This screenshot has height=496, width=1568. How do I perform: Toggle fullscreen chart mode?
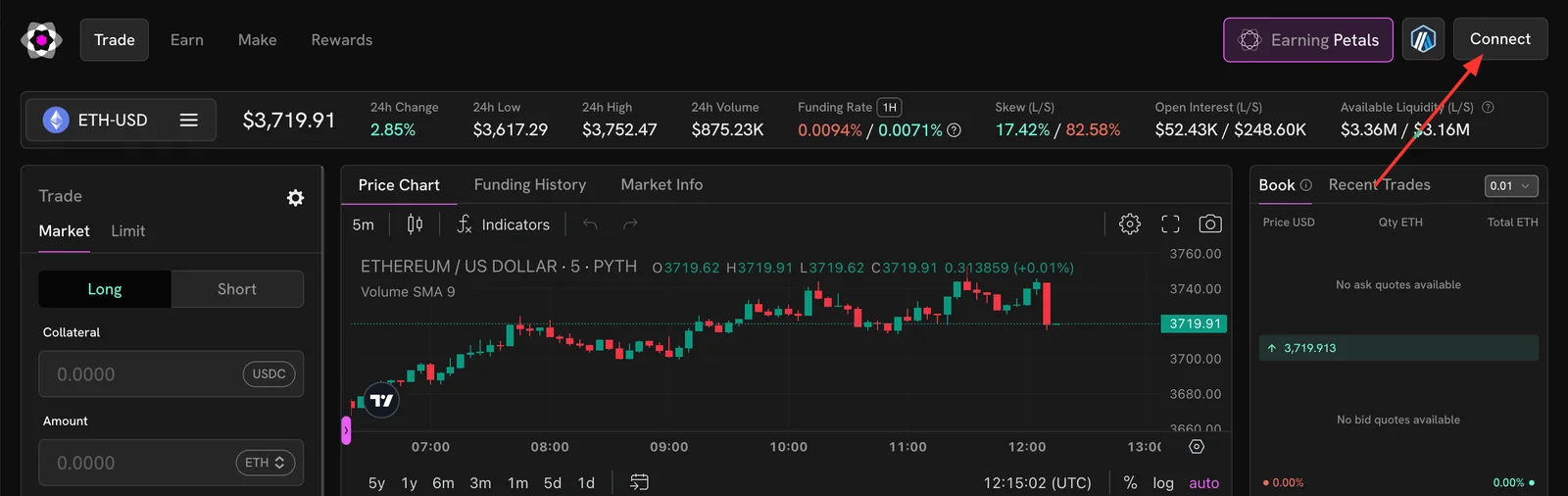click(x=1170, y=224)
